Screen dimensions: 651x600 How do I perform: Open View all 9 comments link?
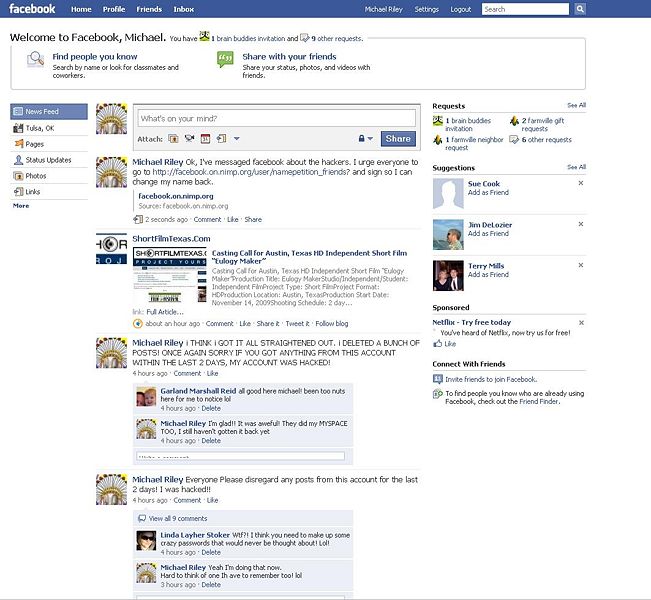pos(177,518)
